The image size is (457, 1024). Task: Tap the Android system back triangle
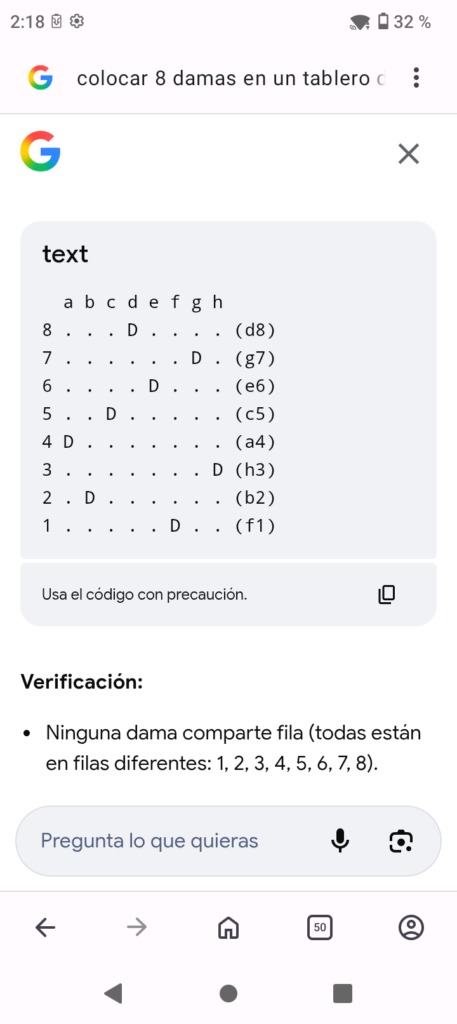[113, 993]
